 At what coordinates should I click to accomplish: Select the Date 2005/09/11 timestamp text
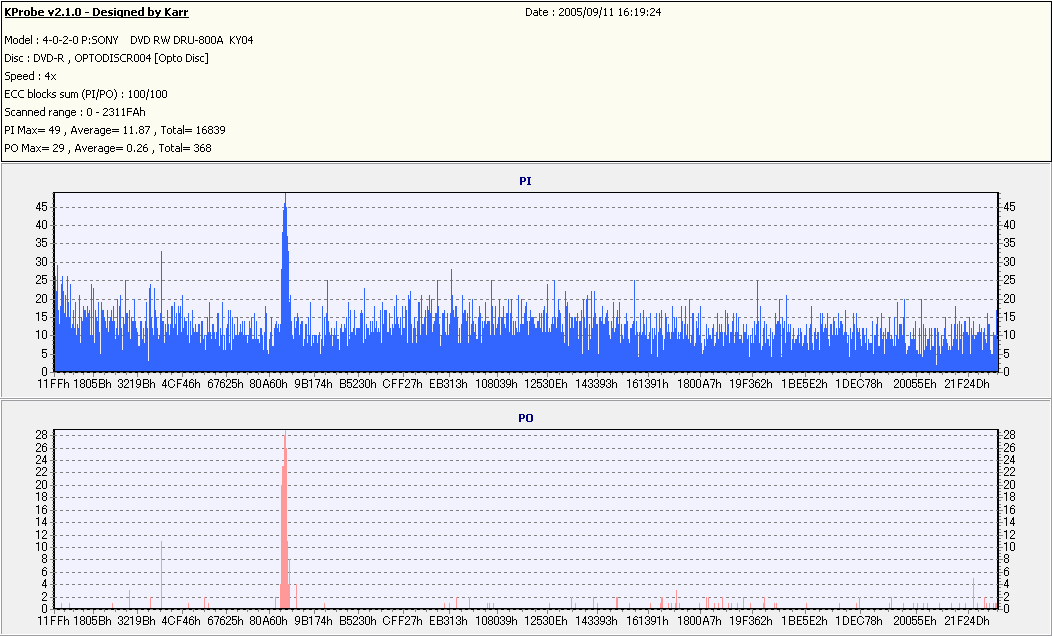593,12
